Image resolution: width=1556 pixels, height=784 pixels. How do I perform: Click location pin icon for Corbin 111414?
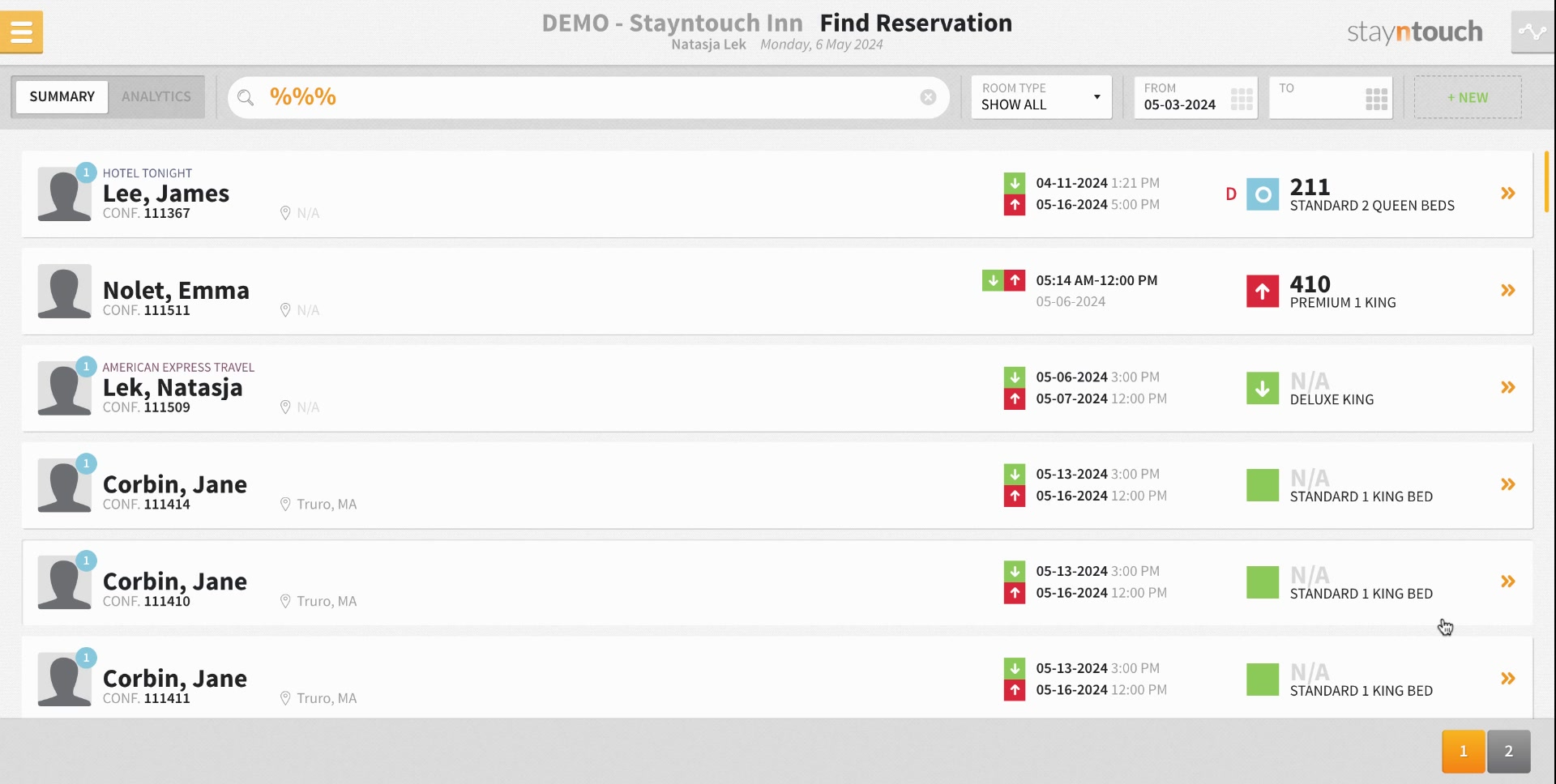tap(285, 505)
